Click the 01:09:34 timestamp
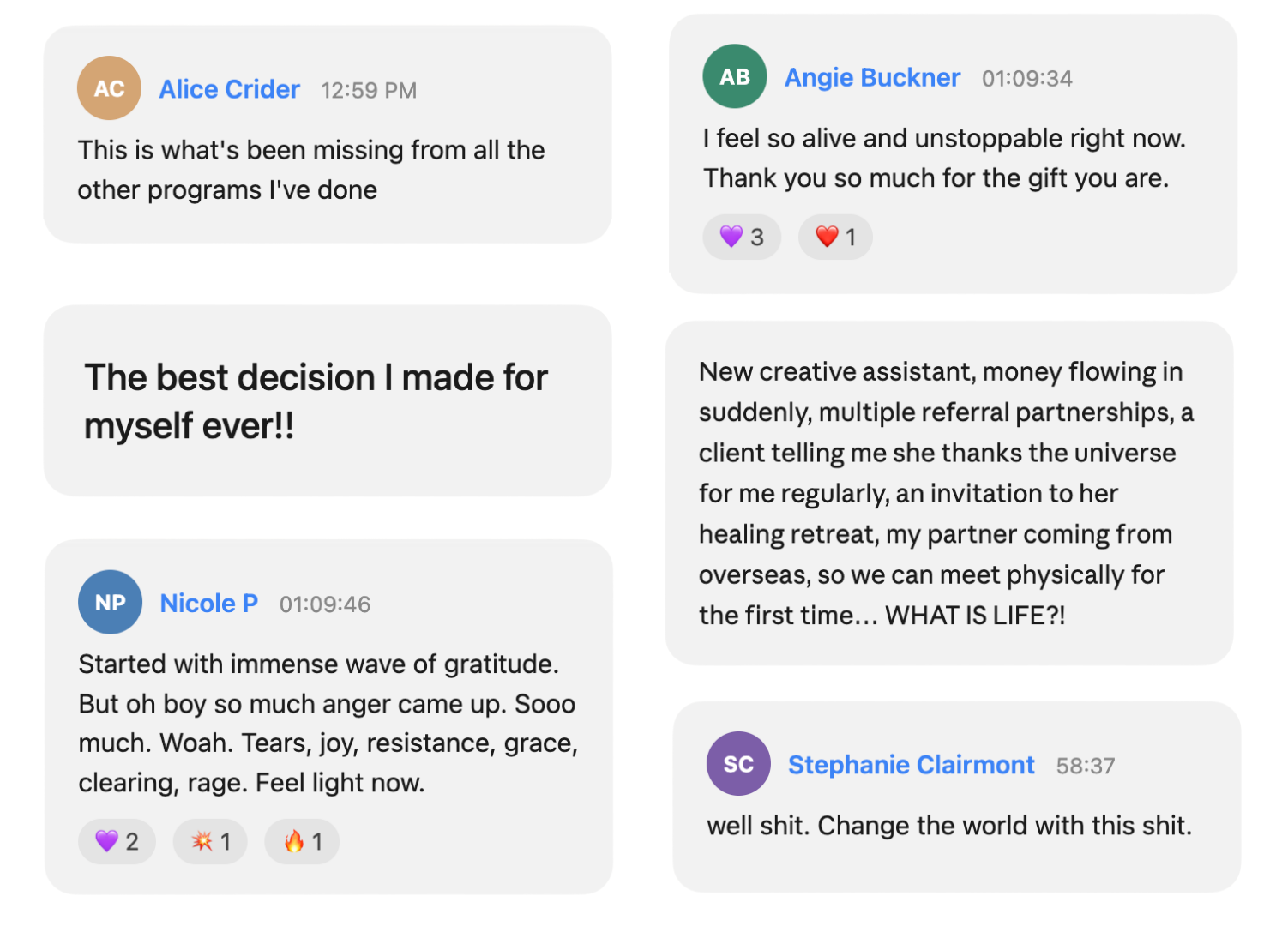The image size is (1288, 926). (x=1027, y=78)
